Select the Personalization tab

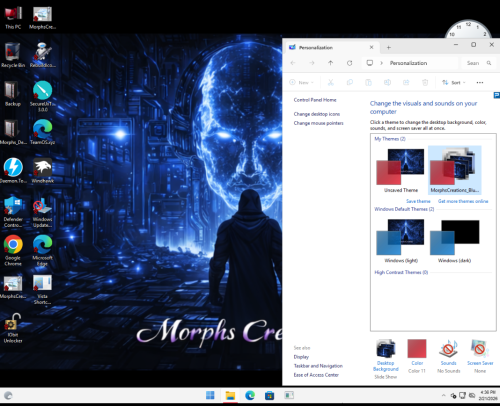331,47
